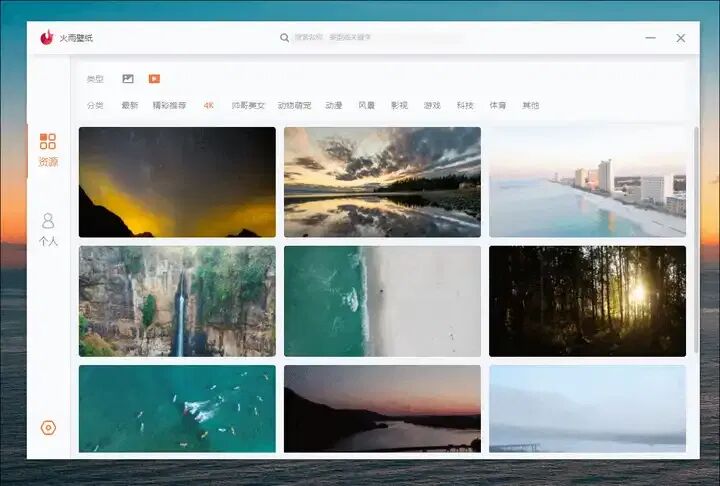The width and height of the screenshot is (720, 486).
Task: Select the 4K category tab
Action: [x=208, y=105]
